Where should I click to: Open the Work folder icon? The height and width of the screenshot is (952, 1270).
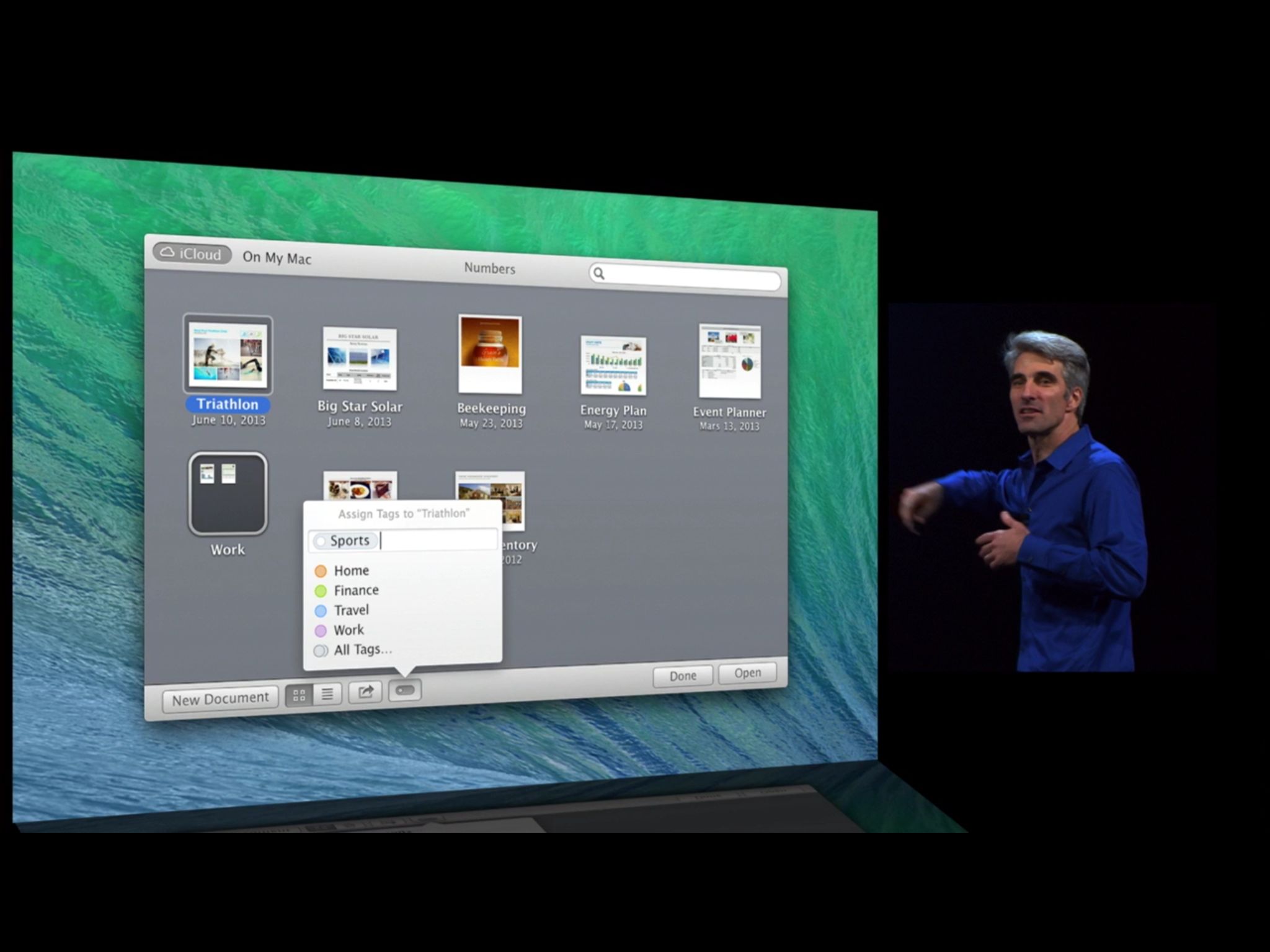point(228,493)
